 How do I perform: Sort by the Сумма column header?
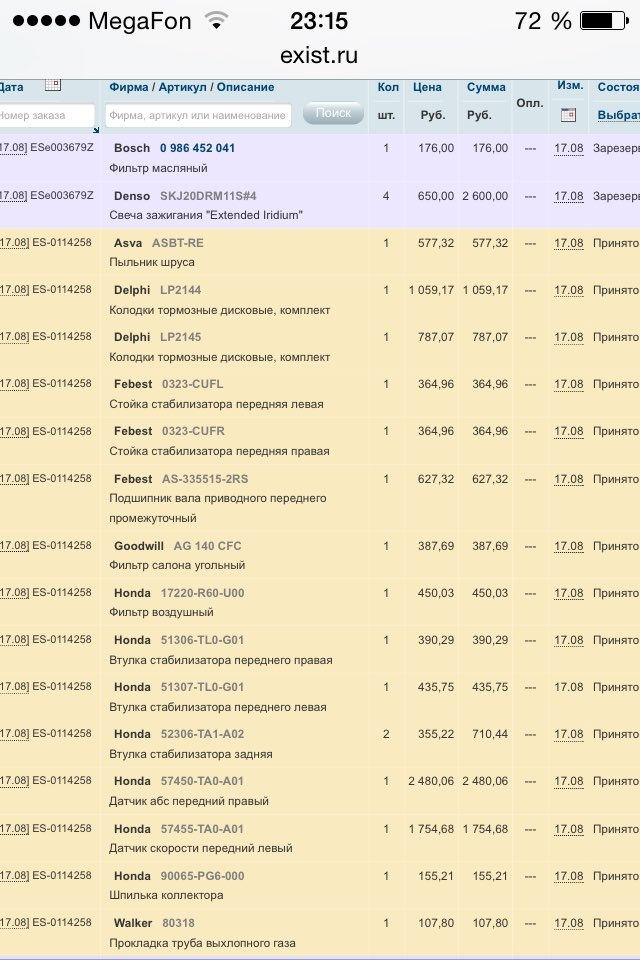tap(486, 87)
